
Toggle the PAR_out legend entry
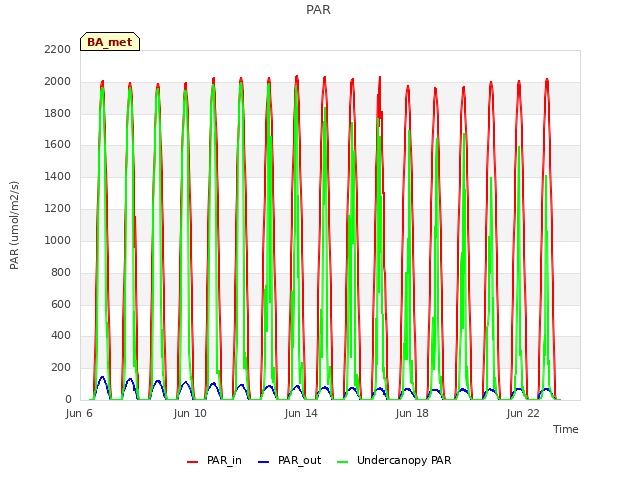(289, 460)
